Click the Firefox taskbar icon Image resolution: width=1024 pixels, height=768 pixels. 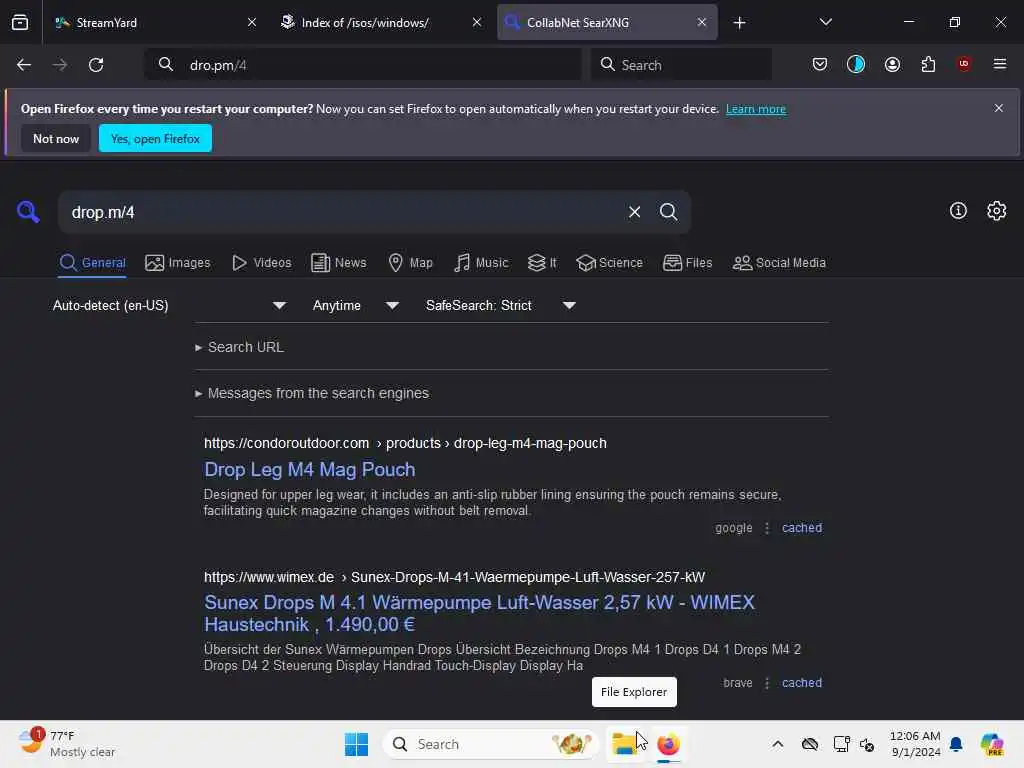[x=668, y=744]
